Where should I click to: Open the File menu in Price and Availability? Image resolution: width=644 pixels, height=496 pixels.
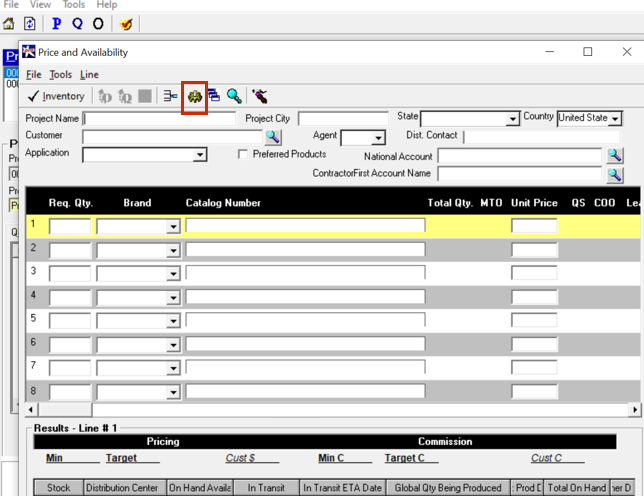point(34,75)
